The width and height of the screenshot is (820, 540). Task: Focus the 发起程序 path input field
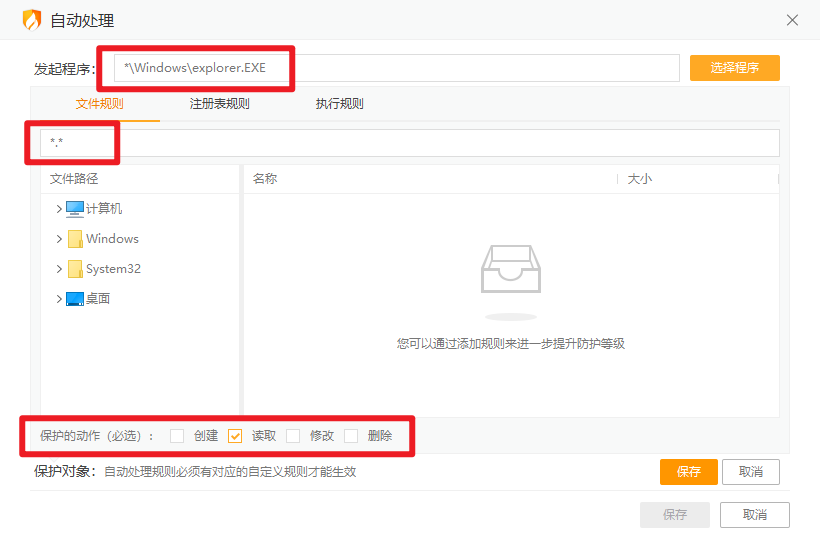click(x=397, y=68)
